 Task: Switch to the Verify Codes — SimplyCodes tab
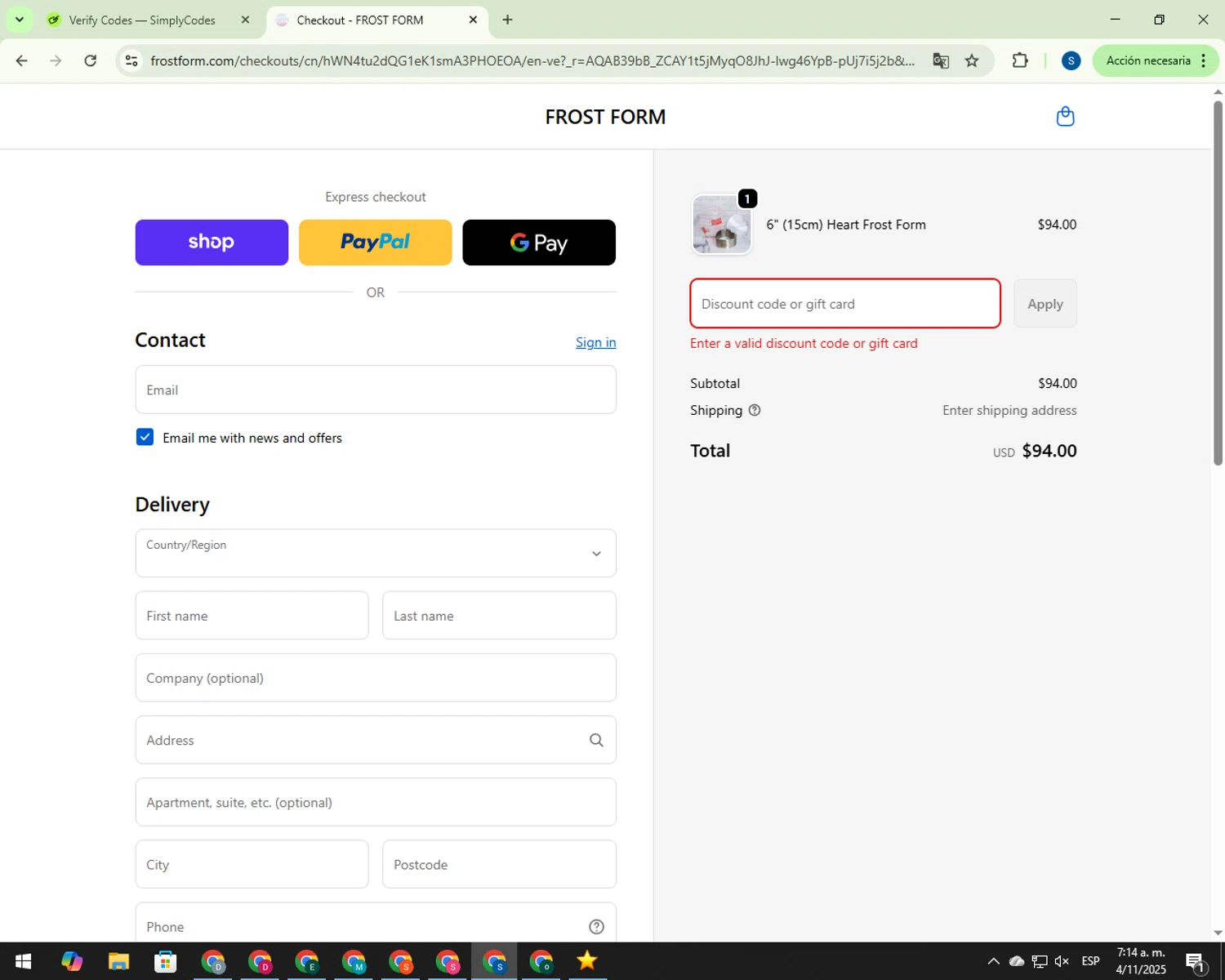click(x=149, y=20)
